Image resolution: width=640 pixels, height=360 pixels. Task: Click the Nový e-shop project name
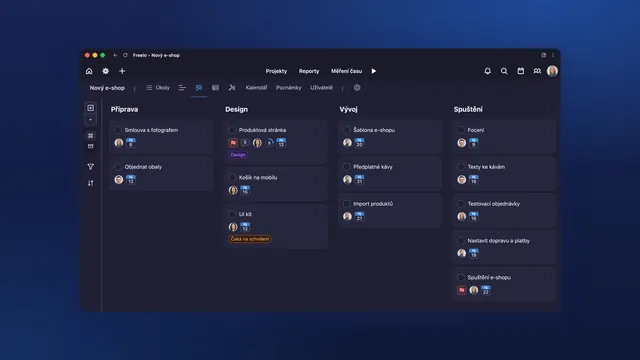pos(107,88)
